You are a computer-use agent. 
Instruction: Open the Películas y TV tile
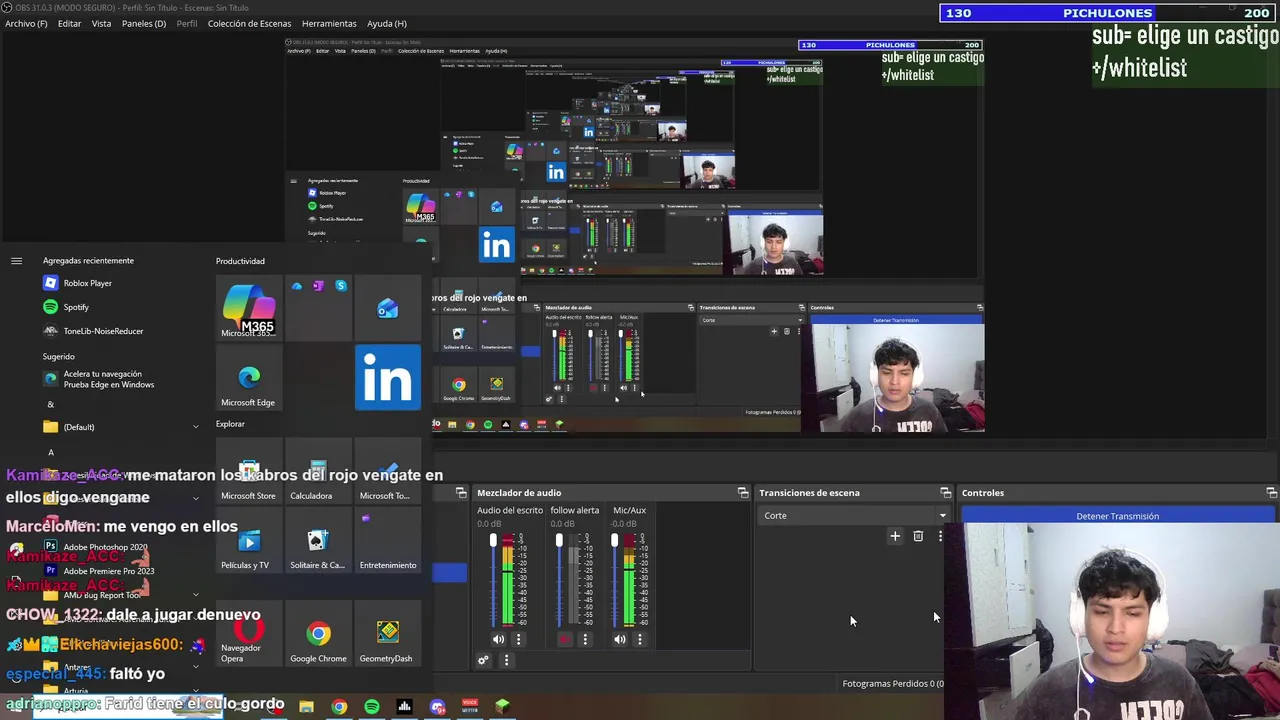point(248,541)
